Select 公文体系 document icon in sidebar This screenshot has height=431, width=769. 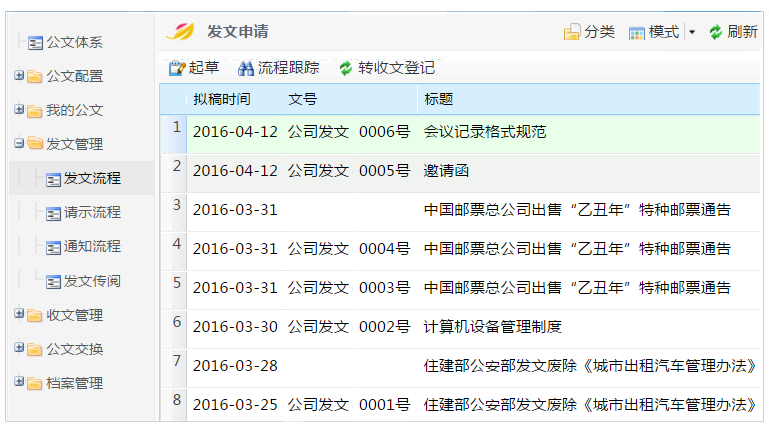(x=35, y=43)
